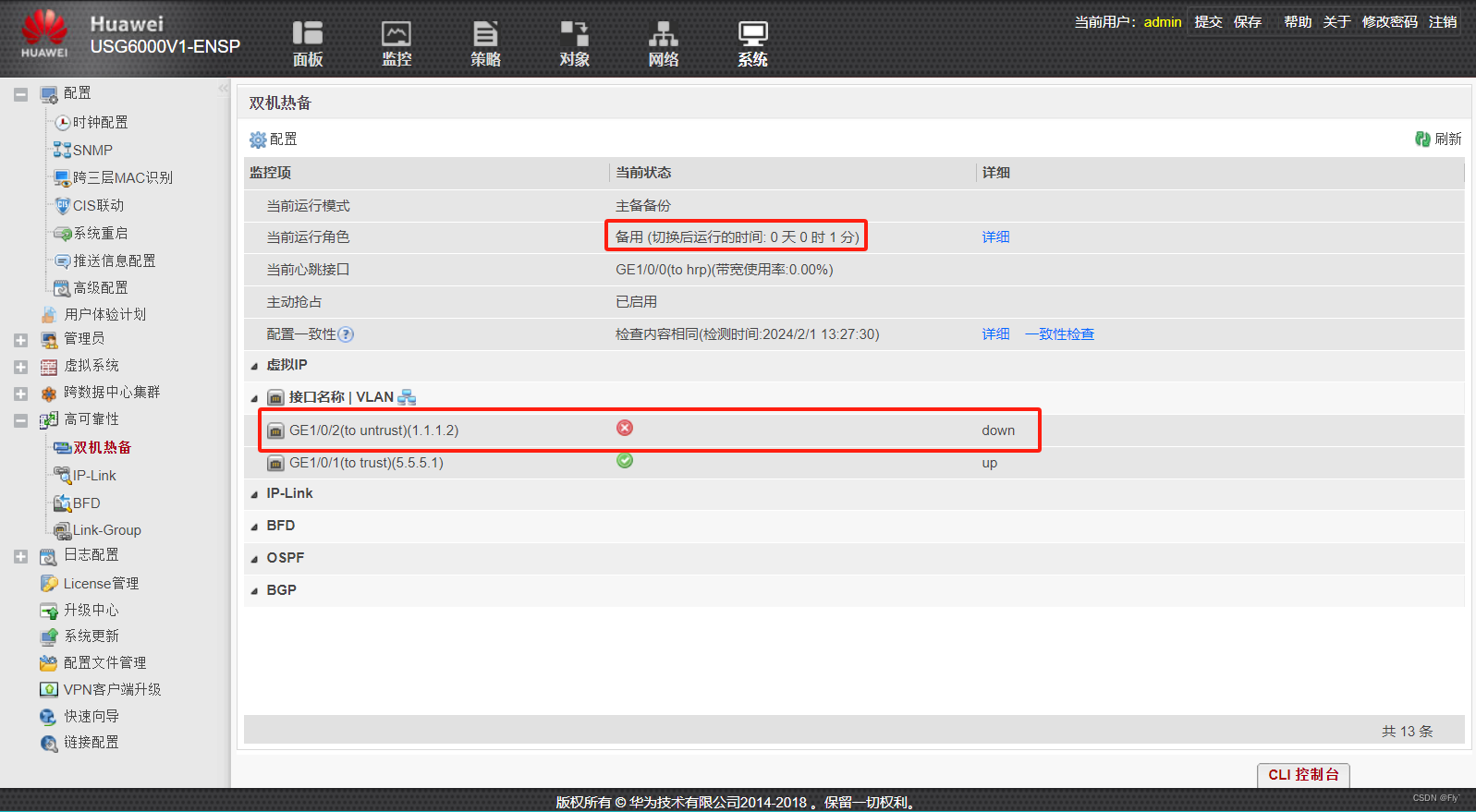Image resolution: width=1476 pixels, height=812 pixels.
Task: Click the green up status icon
Action: pos(625,460)
